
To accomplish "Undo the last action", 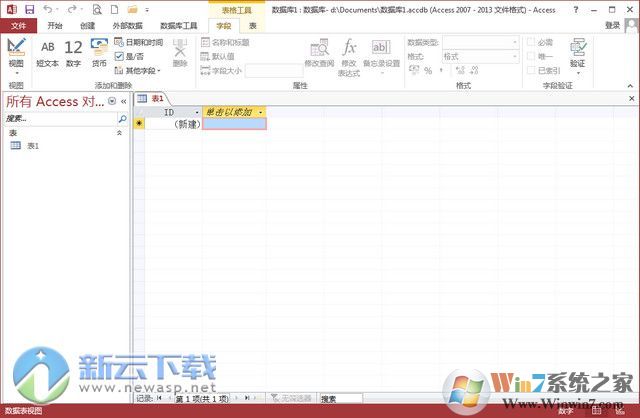I will 48,9.
